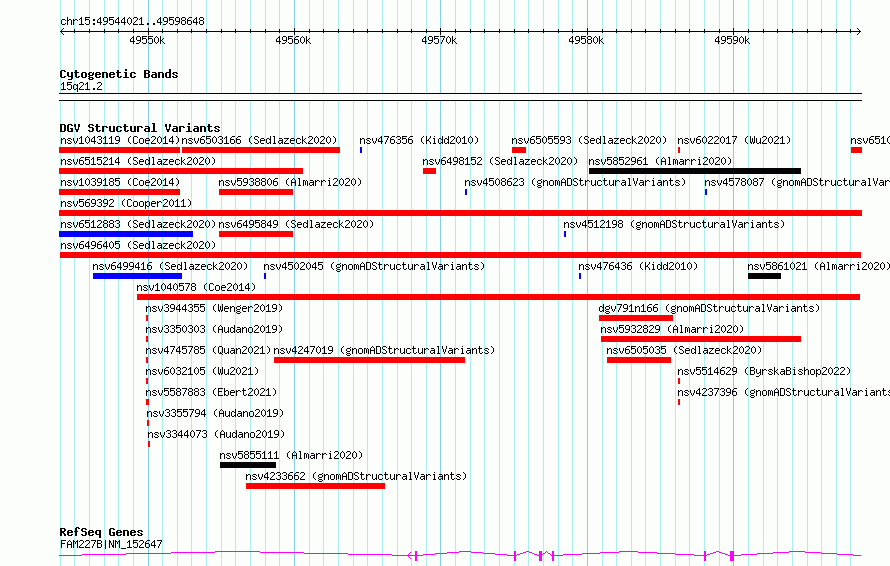The image size is (890, 566).
Task: Click the nsv476356 (Kidd2010) variant label
Action: point(419,140)
